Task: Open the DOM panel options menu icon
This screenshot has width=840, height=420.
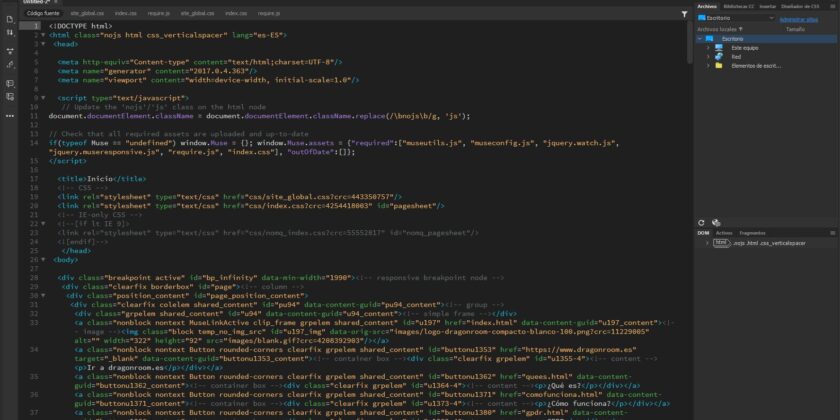Action: (832, 233)
